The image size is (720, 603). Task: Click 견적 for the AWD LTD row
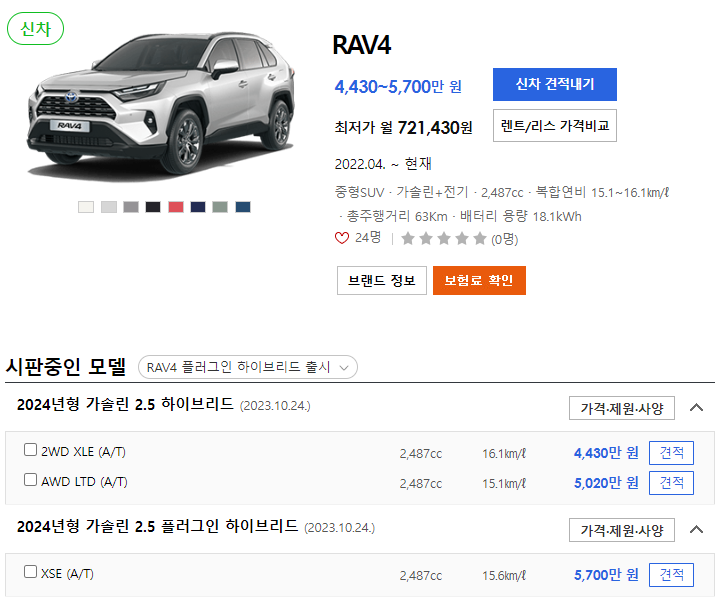coord(671,483)
